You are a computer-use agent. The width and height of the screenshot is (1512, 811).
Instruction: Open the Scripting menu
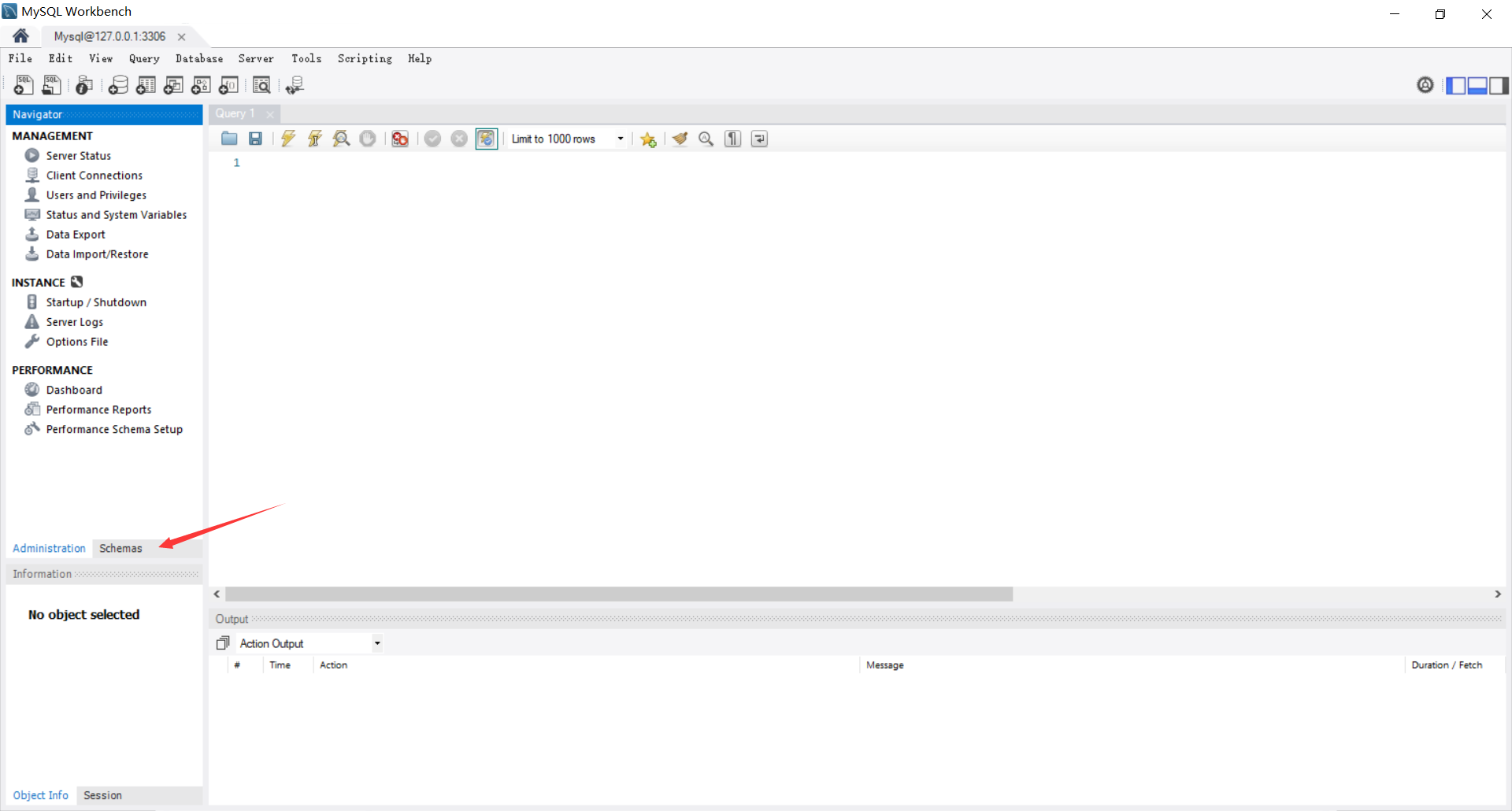pos(365,58)
